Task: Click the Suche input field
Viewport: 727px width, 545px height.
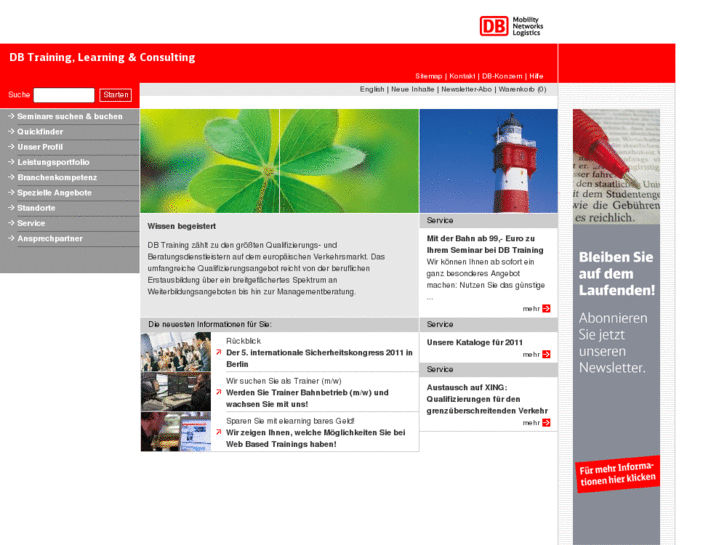Action: [x=64, y=95]
